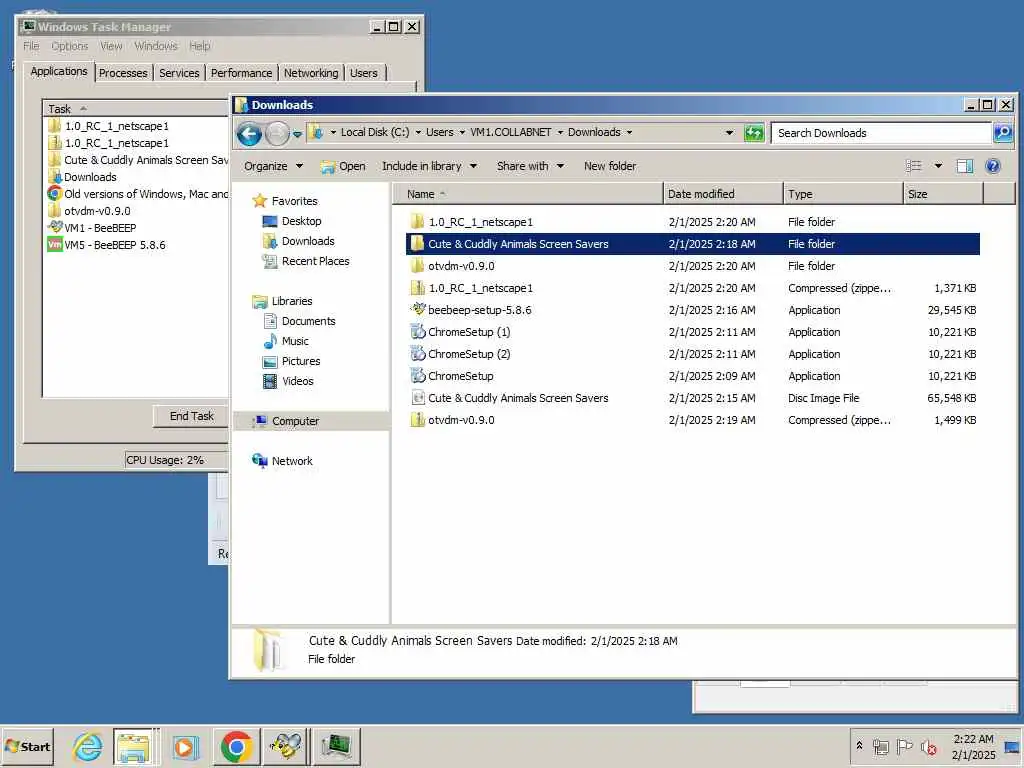Click the search magnifier icon in Downloads
This screenshot has width=1024, height=768.
point(1002,133)
